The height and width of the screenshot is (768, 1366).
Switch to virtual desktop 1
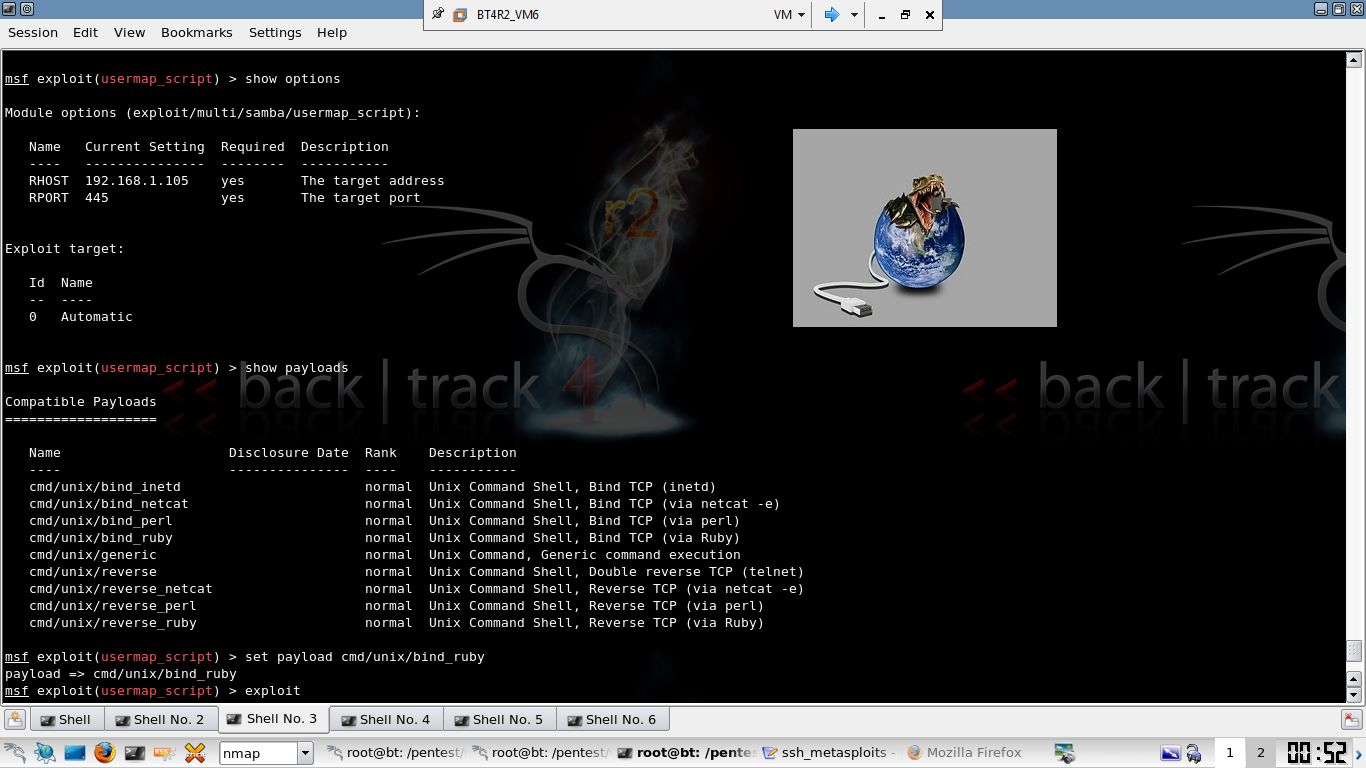(1230, 753)
